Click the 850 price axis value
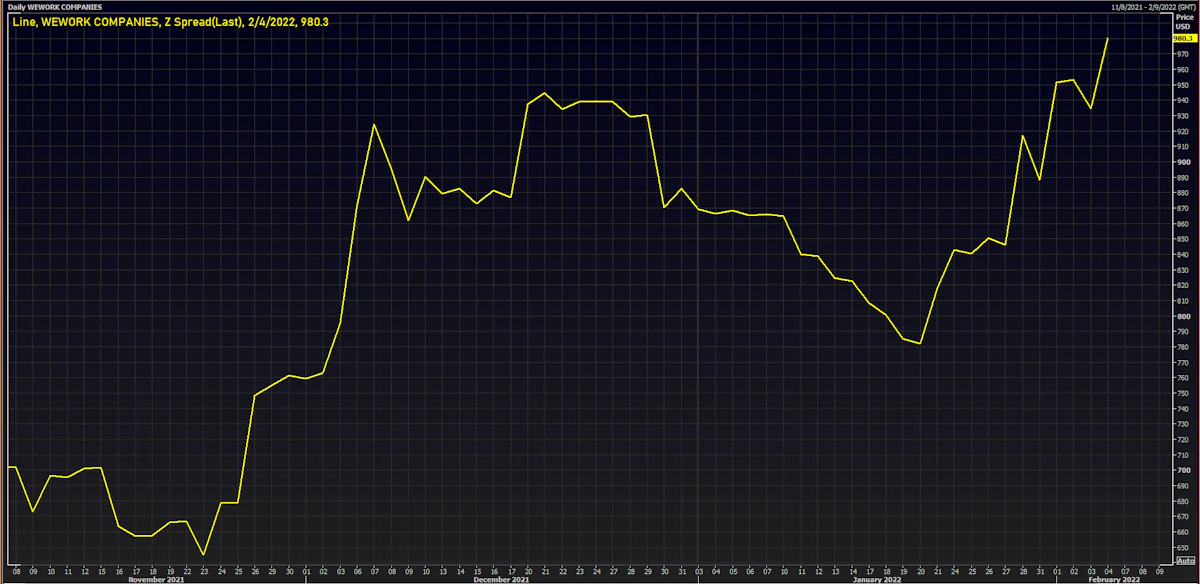Image resolution: width=1200 pixels, height=584 pixels. coord(1181,239)
